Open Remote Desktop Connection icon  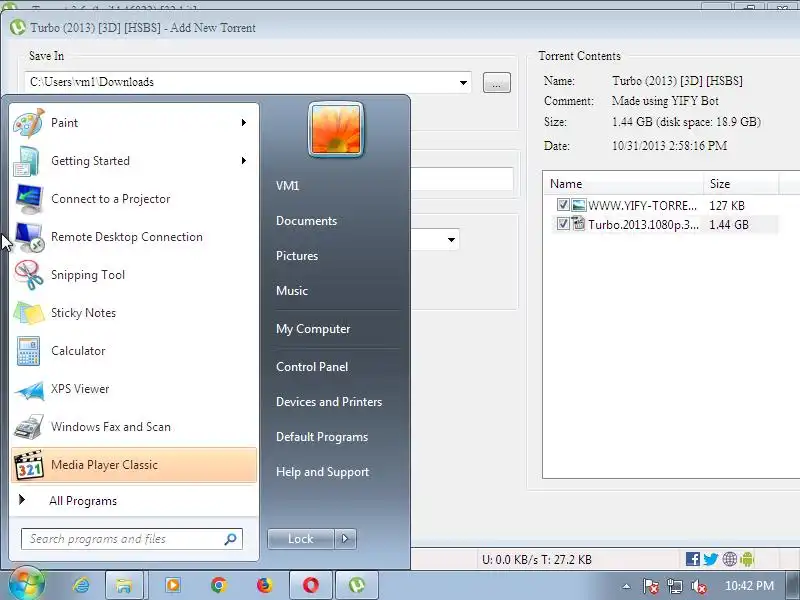pyautogui.click(x=29, y=237)
